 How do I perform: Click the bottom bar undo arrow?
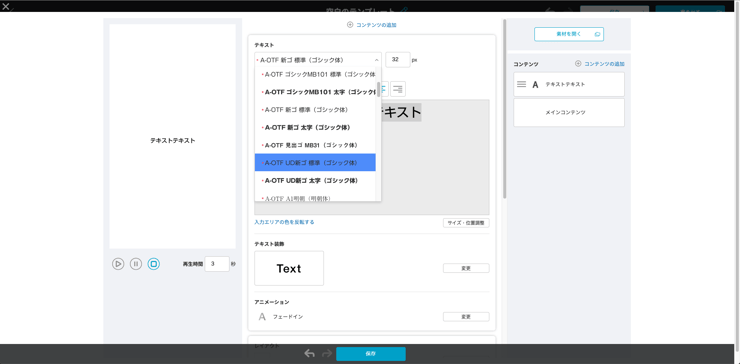click(x=310, y=354)
